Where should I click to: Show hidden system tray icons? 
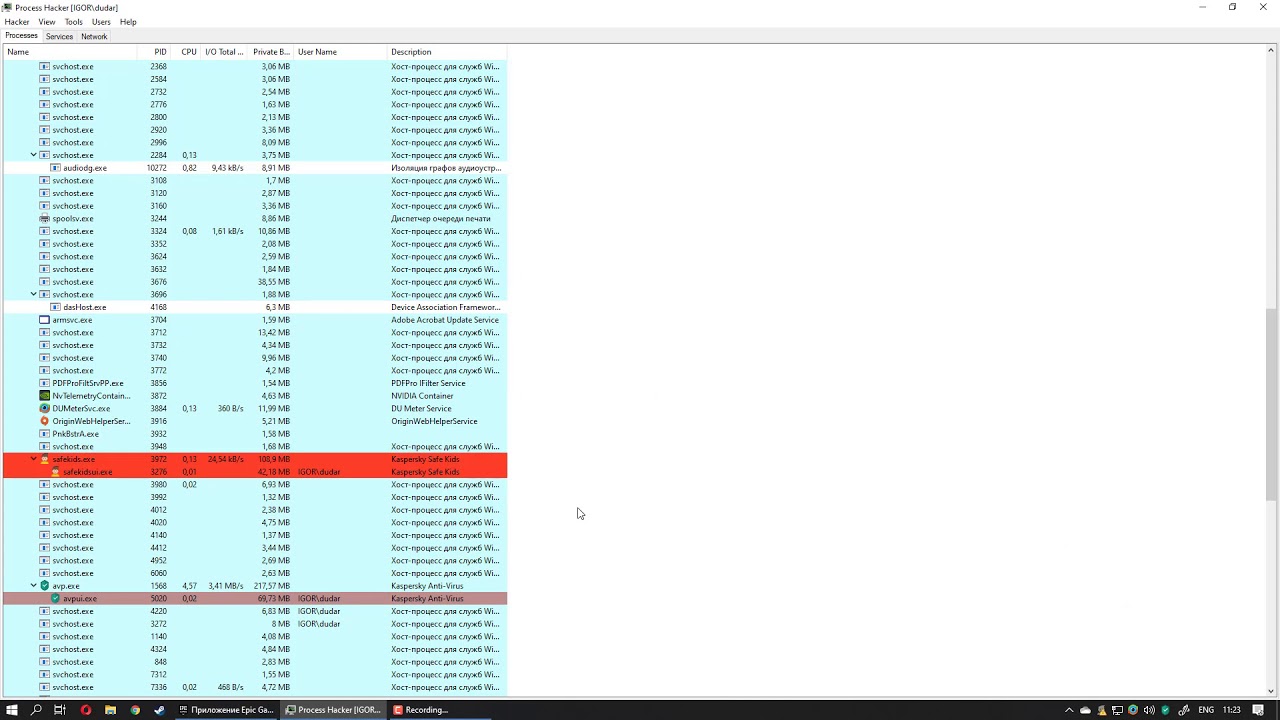pos(1069,710)
